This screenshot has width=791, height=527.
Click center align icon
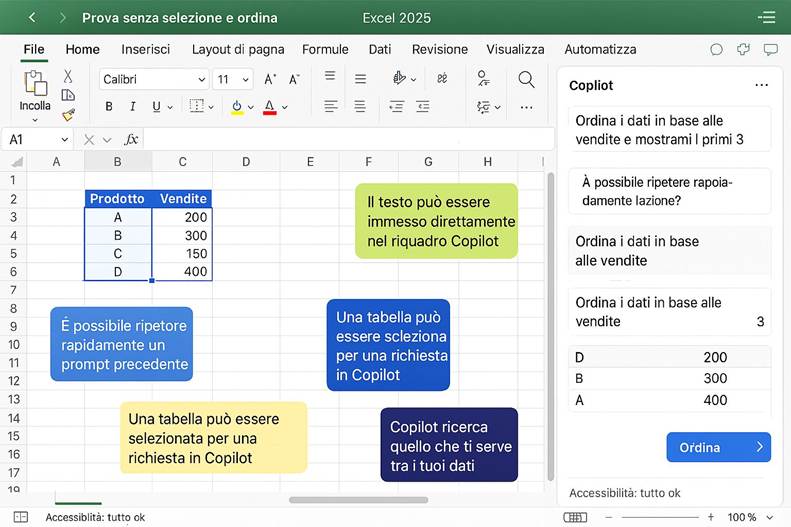[360, 106]
